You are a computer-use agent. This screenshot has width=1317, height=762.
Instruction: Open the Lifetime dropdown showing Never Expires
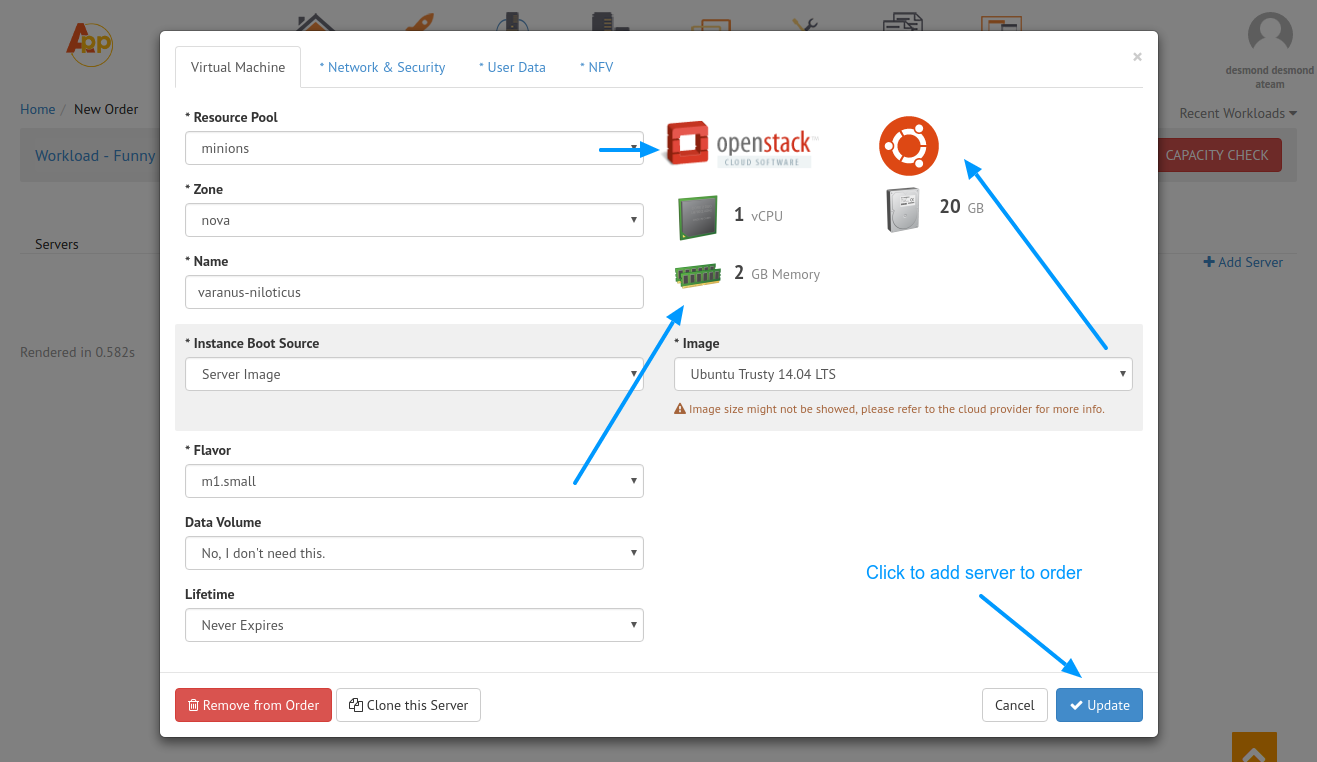click(x=414, y=625)
